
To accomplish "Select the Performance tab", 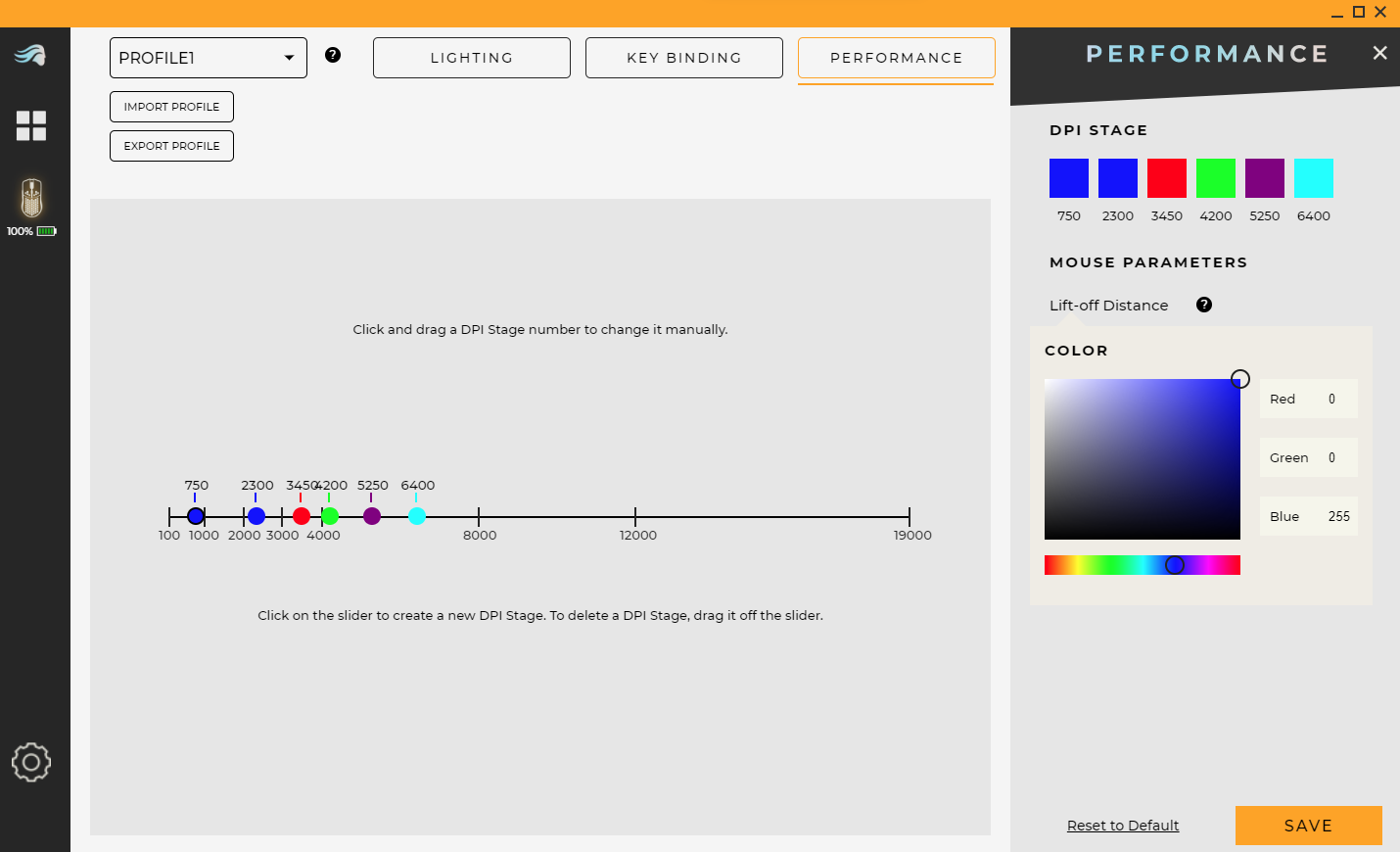I will point(897,58).
